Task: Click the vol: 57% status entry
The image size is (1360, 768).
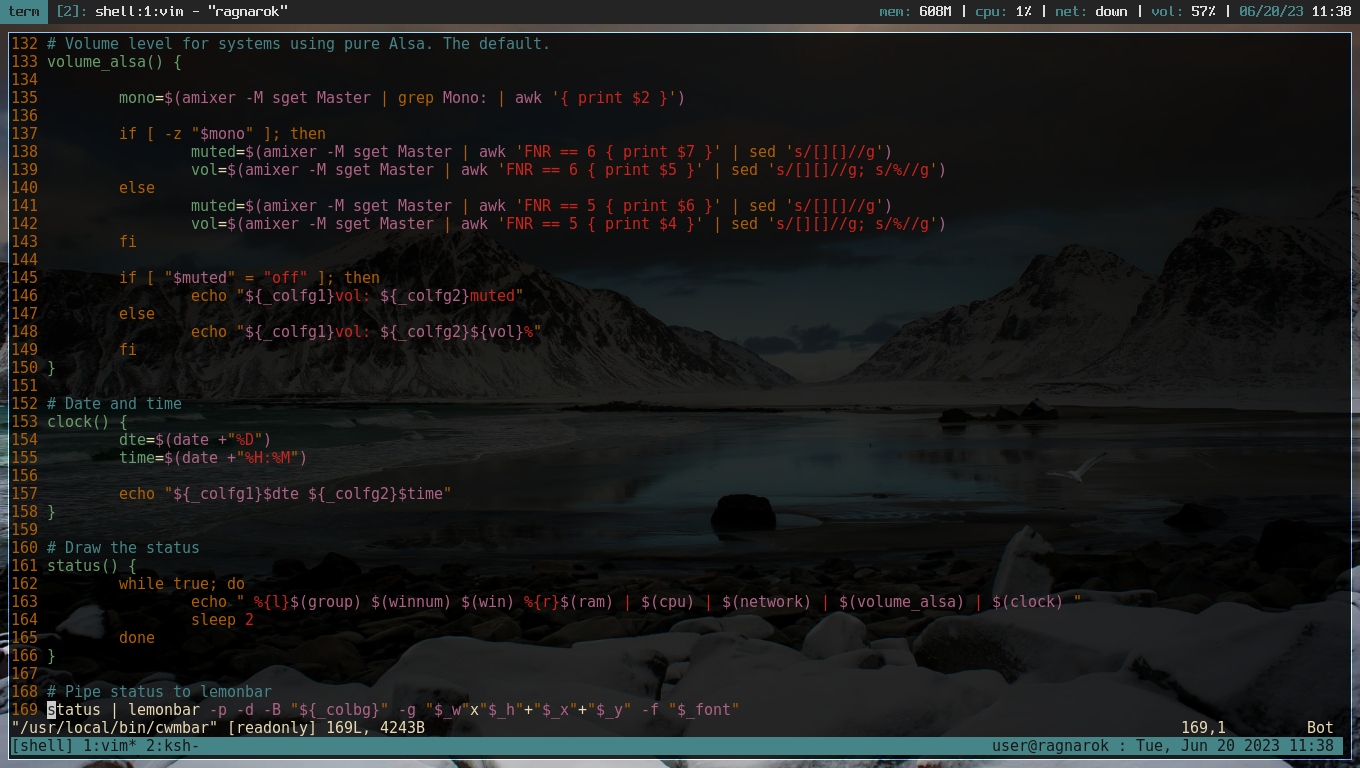Action: [1182, 12]
